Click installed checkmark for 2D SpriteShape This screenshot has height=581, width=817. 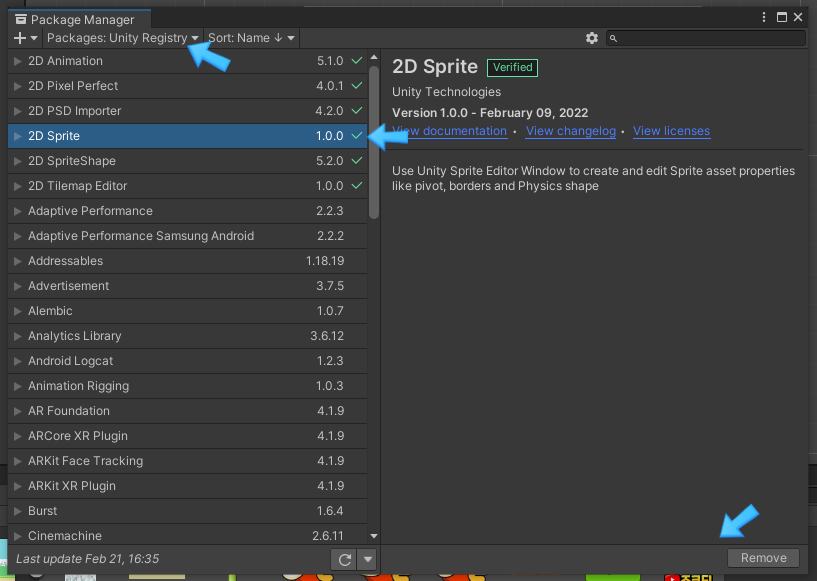(x=356, y=160)
